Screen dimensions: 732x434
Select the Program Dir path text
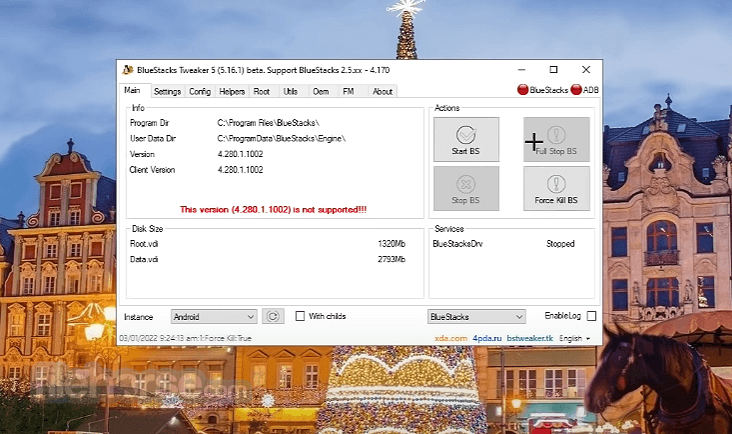tap(268, 123)
